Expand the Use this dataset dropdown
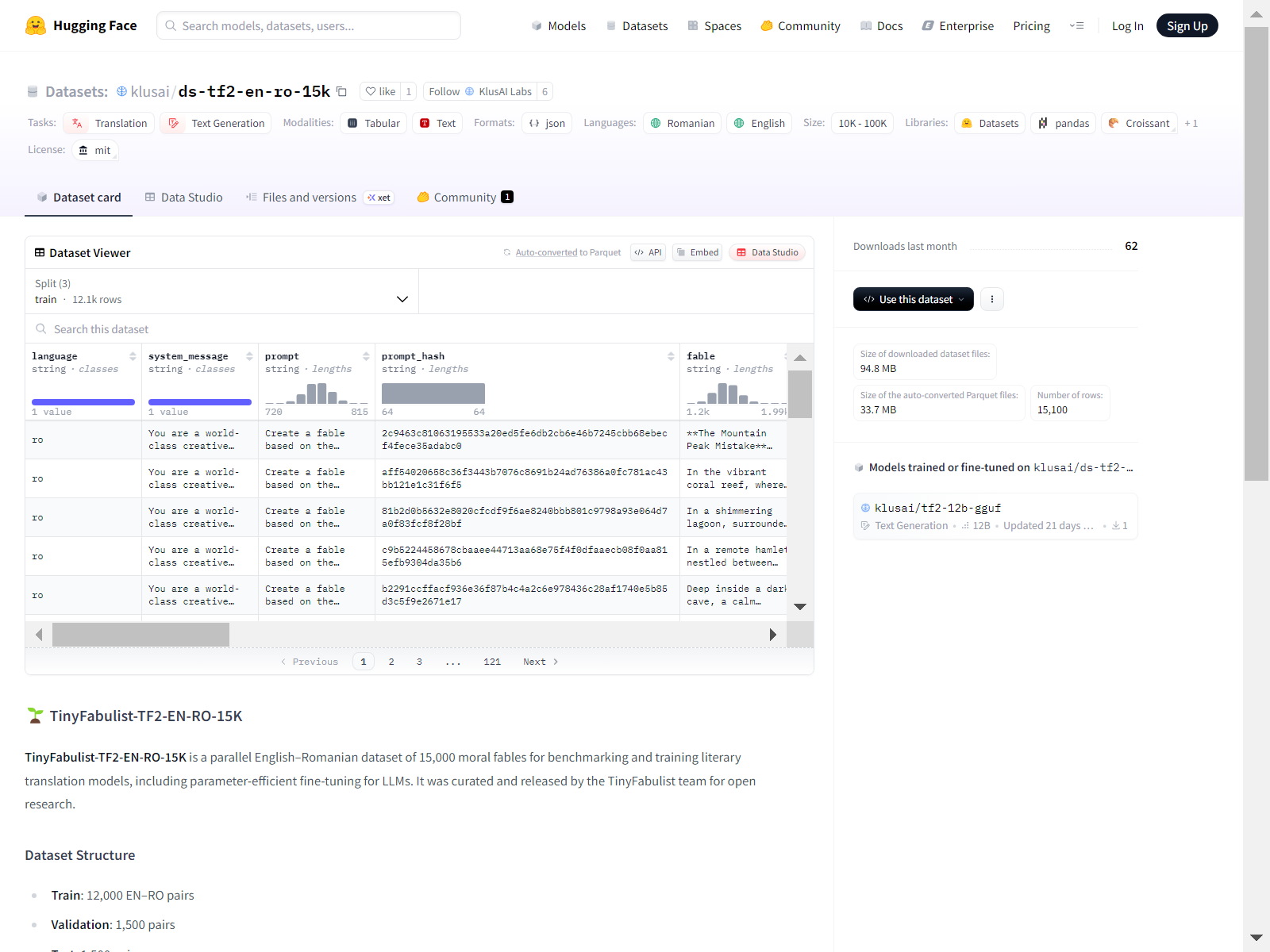Image resolution: width=1270 pixels, height=952 pixels. click(x=914, y=299)
